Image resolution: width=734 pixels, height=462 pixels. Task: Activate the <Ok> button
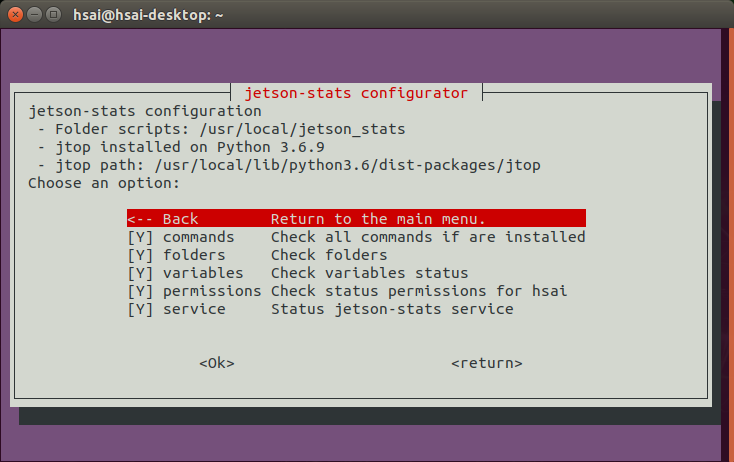[217, 363]
